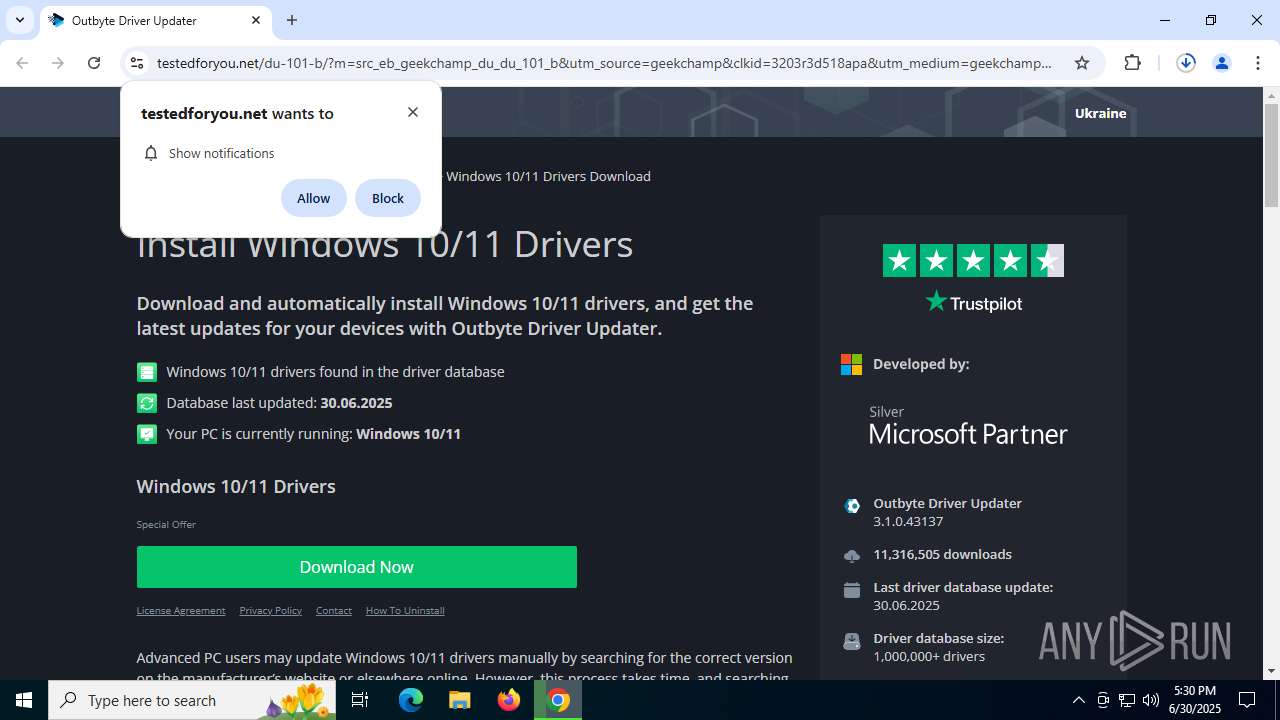Click the Special Offer label
1280x720 pixels.
(166, 524)
